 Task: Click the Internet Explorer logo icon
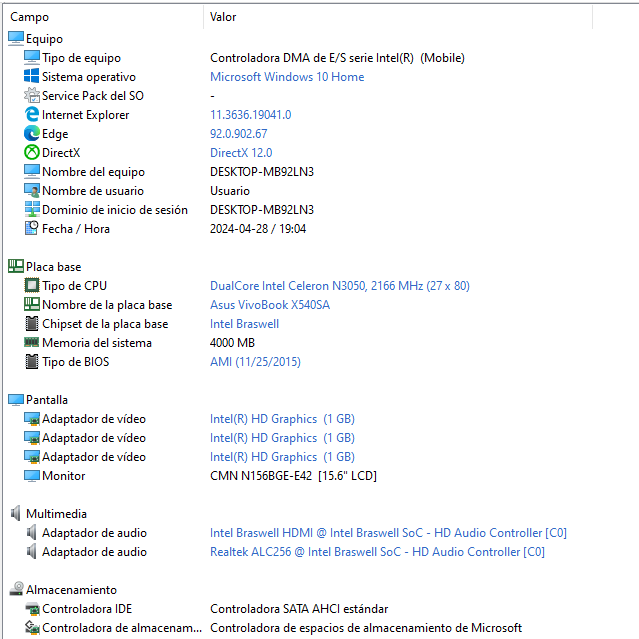32,115
